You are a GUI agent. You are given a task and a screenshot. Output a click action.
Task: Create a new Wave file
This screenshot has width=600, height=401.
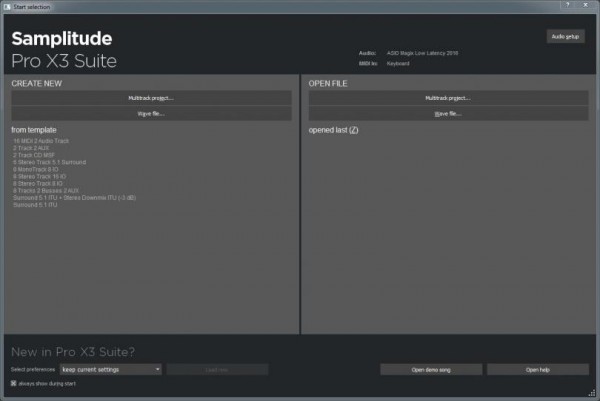151,114
